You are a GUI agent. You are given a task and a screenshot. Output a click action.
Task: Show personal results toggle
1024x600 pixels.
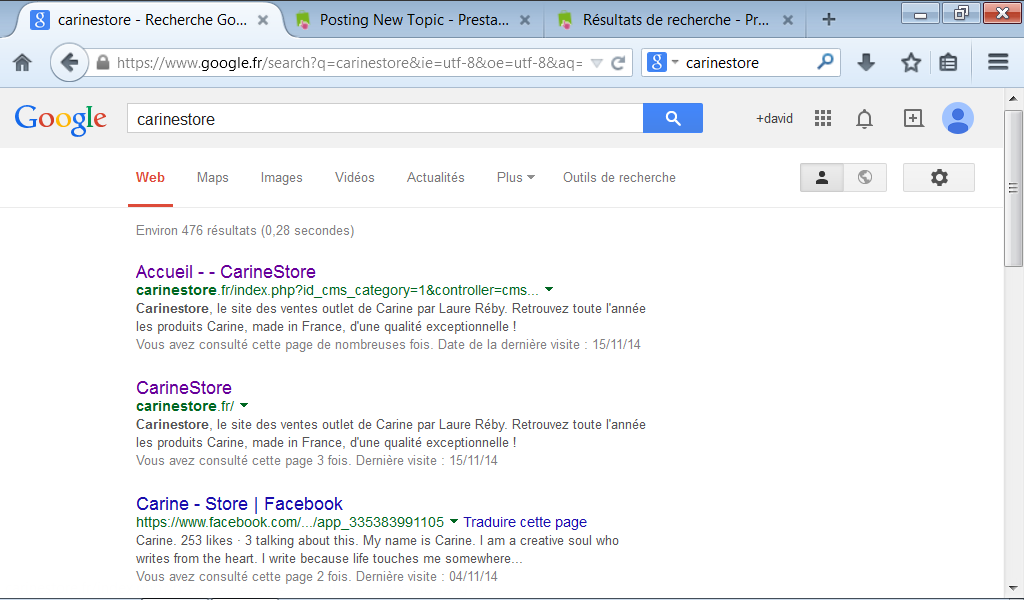pos(822,178)
